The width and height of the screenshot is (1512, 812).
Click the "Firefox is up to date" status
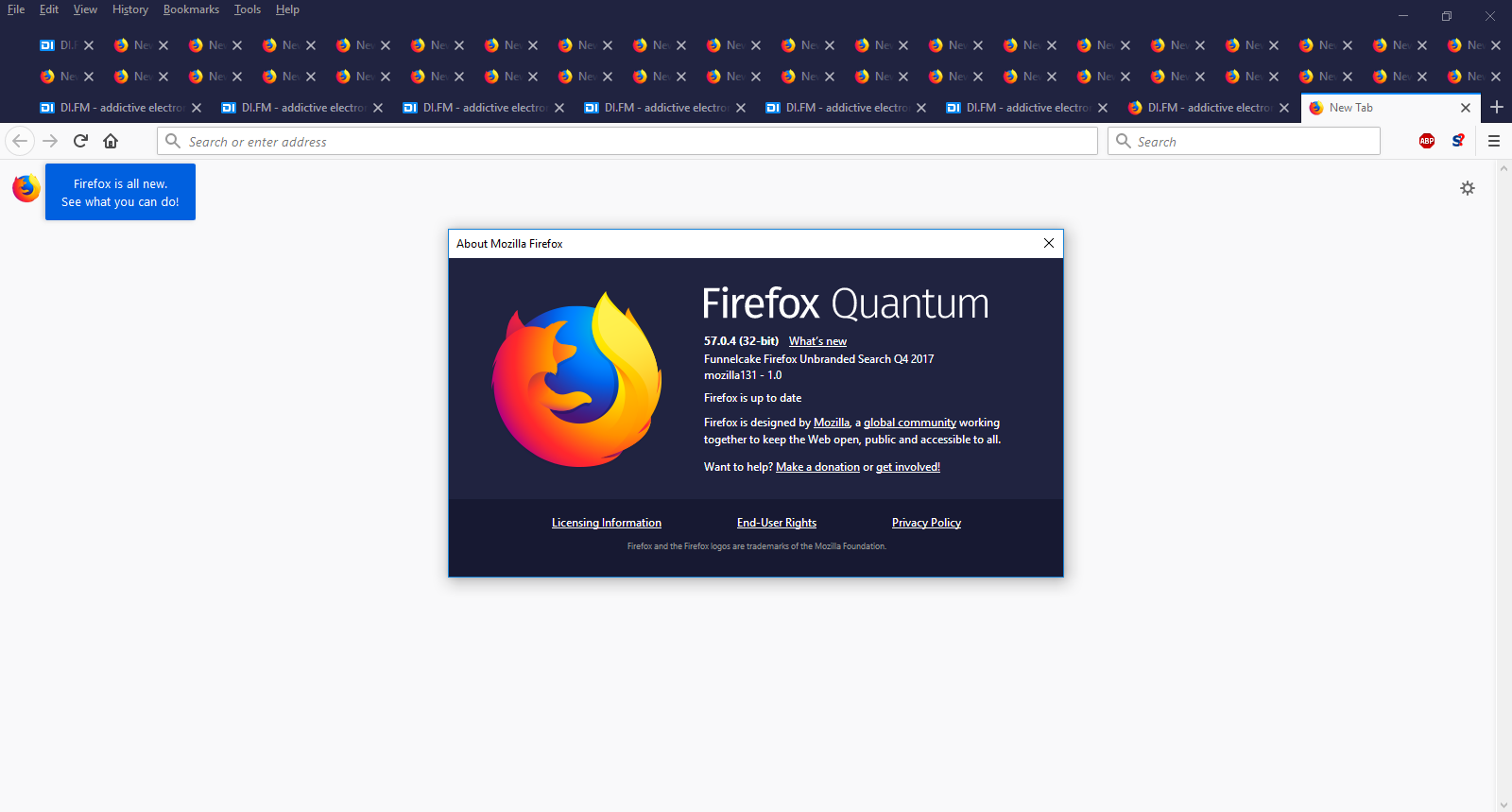coord(752,398)
